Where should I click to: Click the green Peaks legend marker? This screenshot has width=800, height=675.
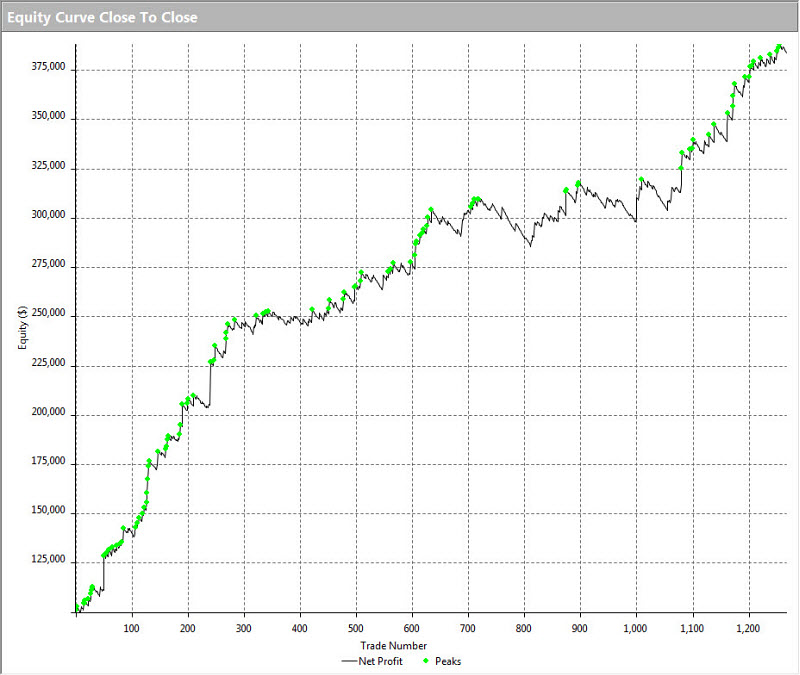click(426, 661)
